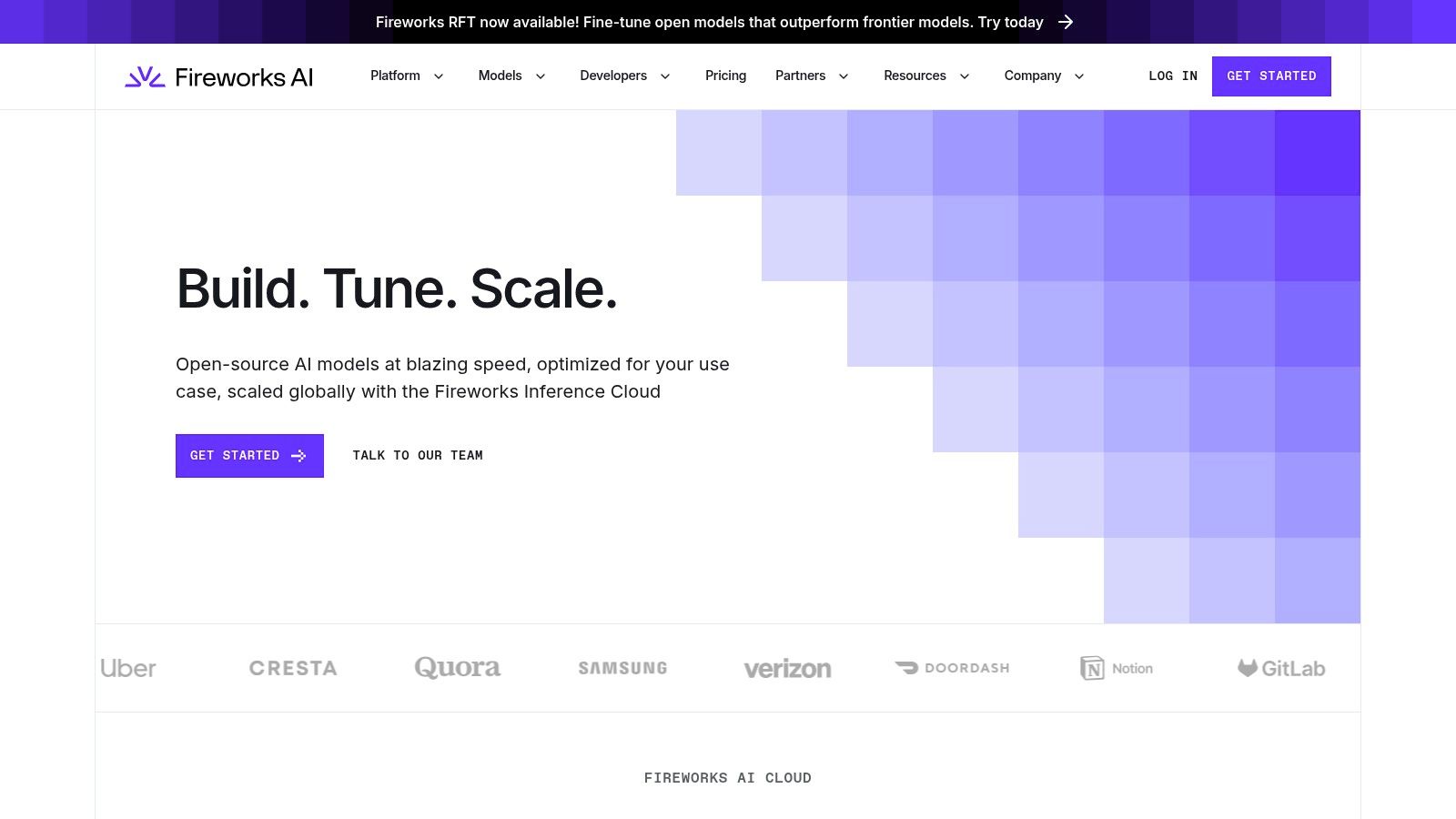Image resolution: width=1456 pixels, height=819 pixels.
Task: Click the Uber logo
Action: click(128, 668)
